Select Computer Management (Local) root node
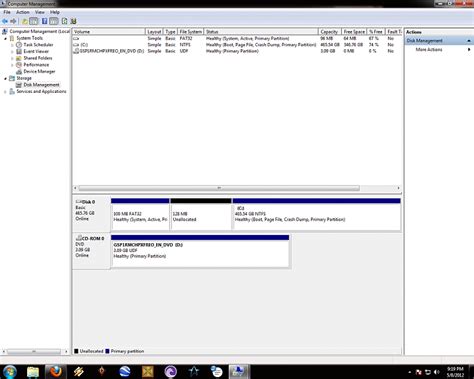The height and width of the screenshot is (379, 474). [x=39, y=31]
